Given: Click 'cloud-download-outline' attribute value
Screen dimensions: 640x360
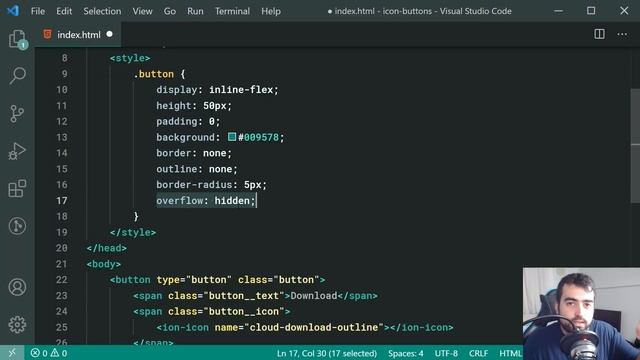Looking at the screenshot, I should point(314,327).
